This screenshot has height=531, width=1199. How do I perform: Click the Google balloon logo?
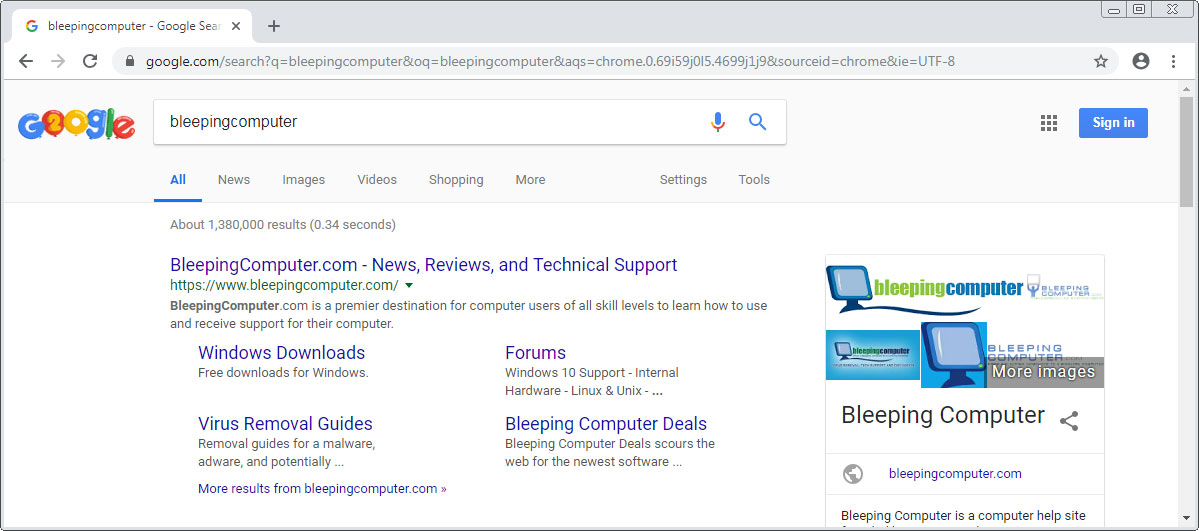[76, 125]
